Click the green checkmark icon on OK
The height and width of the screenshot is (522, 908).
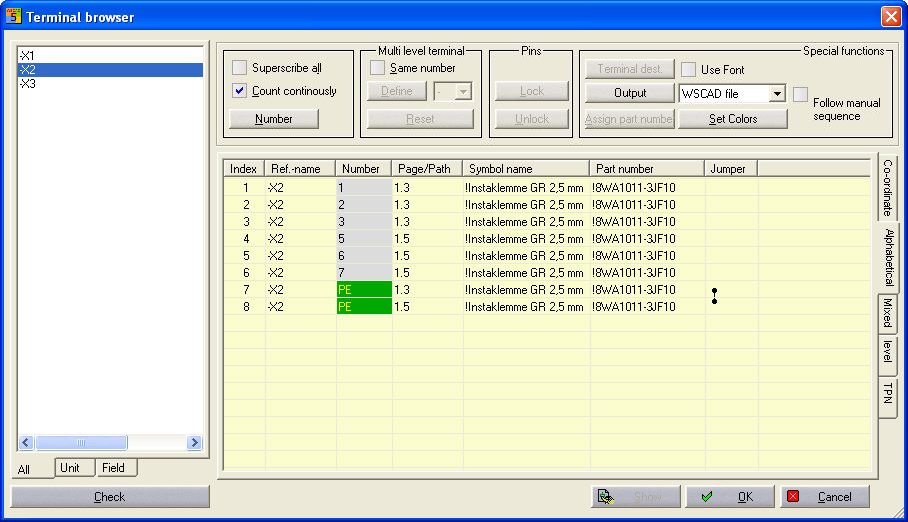(706, 497)
